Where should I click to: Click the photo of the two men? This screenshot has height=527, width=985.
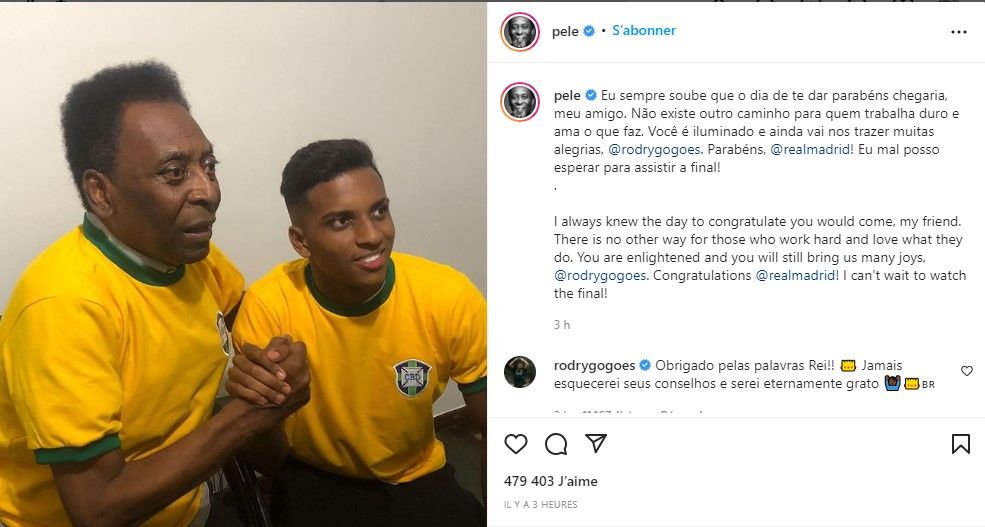pos(243,264)
